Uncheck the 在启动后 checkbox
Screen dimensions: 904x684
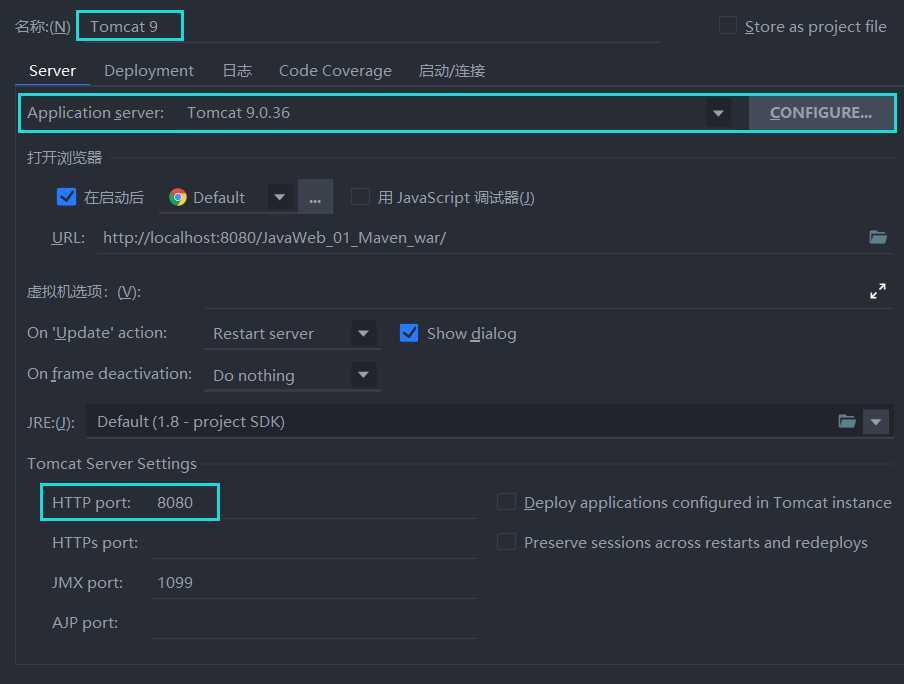tap(67, 197)
